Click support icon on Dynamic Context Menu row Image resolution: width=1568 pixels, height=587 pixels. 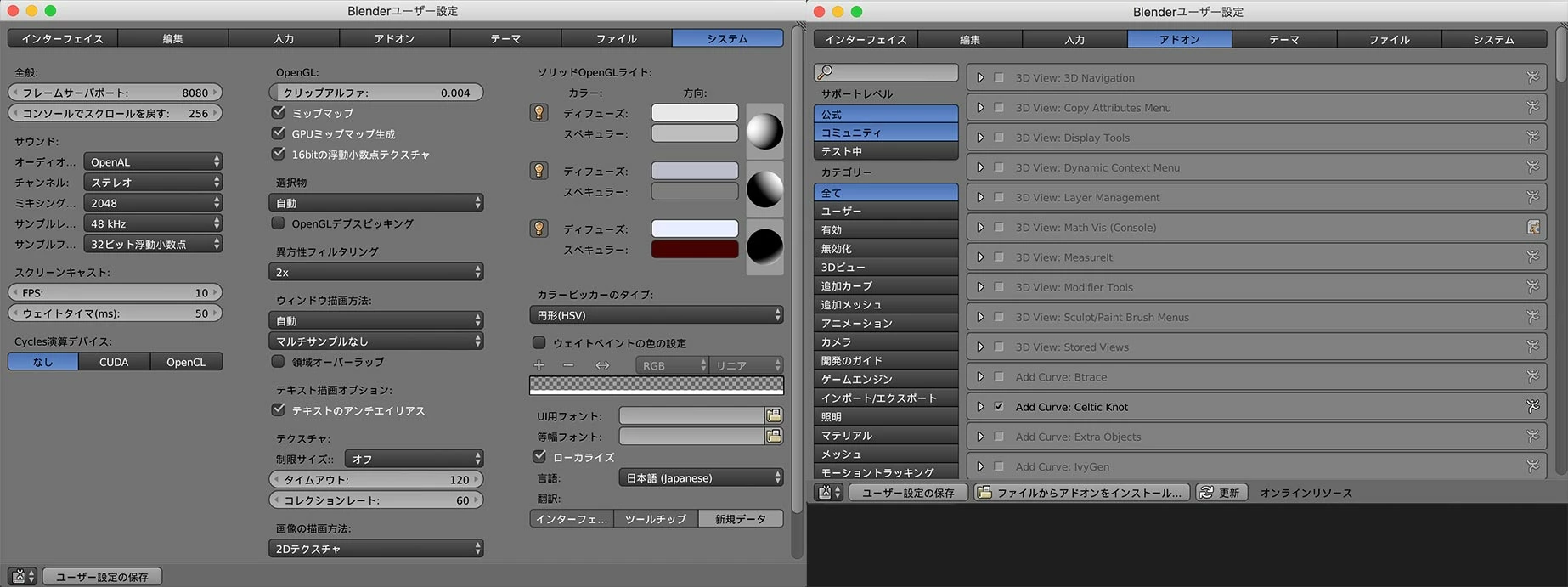click(1532, 167)
